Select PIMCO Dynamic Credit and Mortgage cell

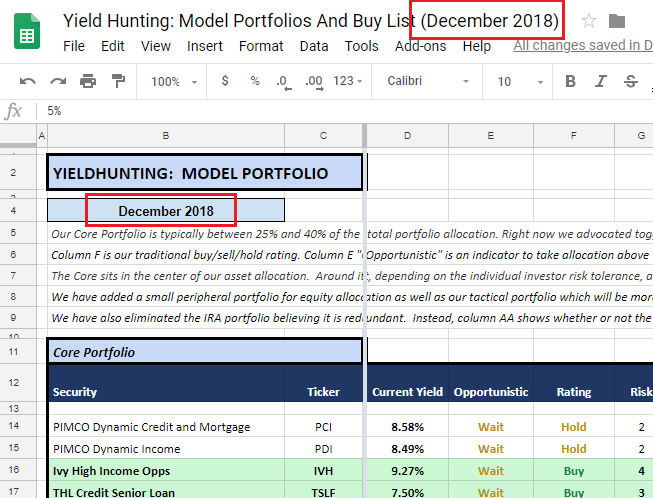(x=167, y=426)
